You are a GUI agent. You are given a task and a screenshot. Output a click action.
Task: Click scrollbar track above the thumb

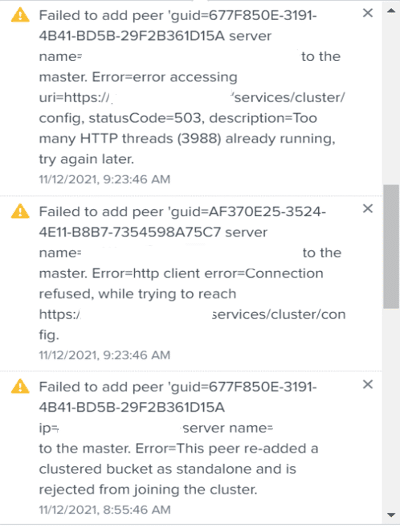[x=391, y=100]
